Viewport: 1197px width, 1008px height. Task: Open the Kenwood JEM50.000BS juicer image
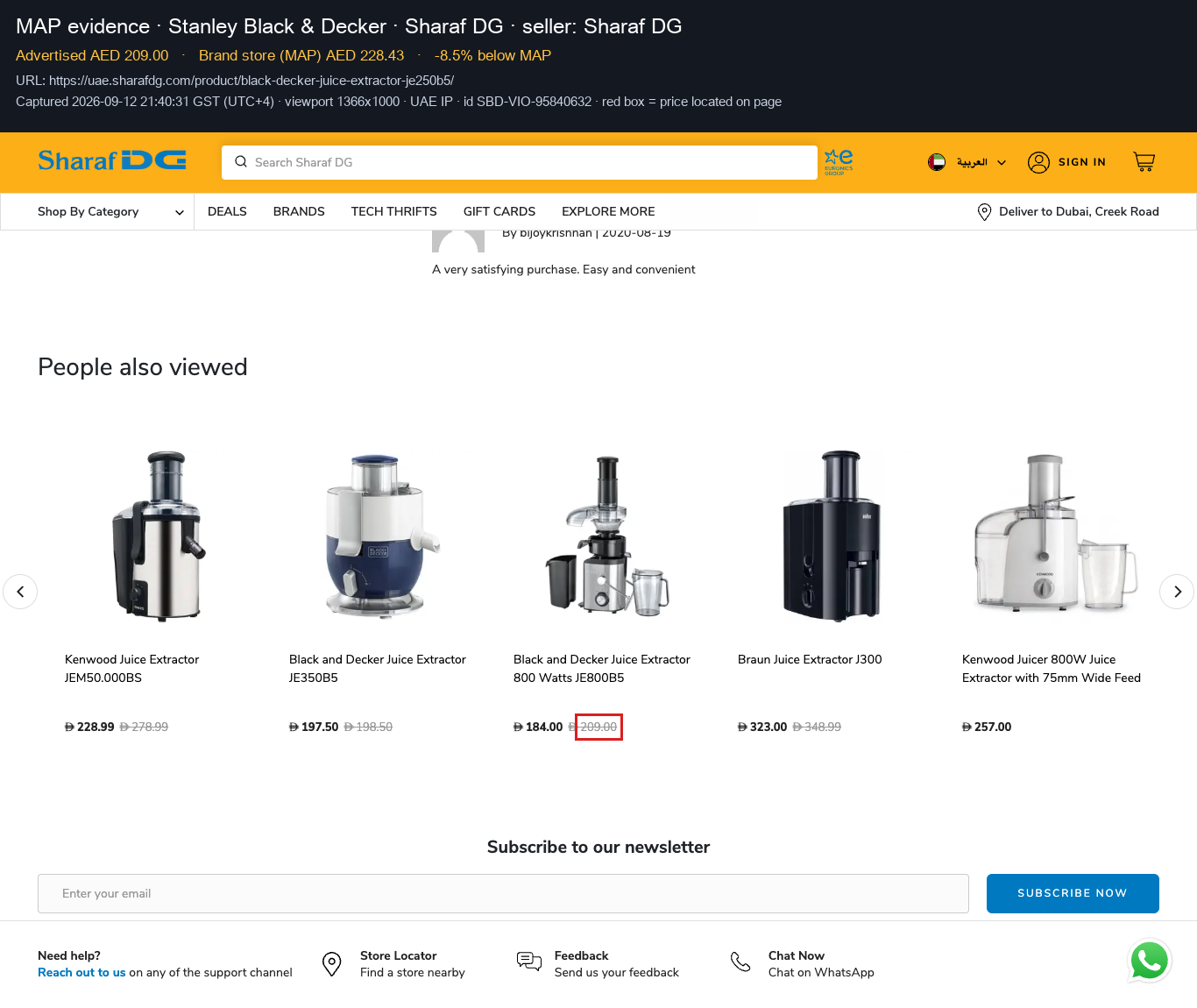(159, 536)
